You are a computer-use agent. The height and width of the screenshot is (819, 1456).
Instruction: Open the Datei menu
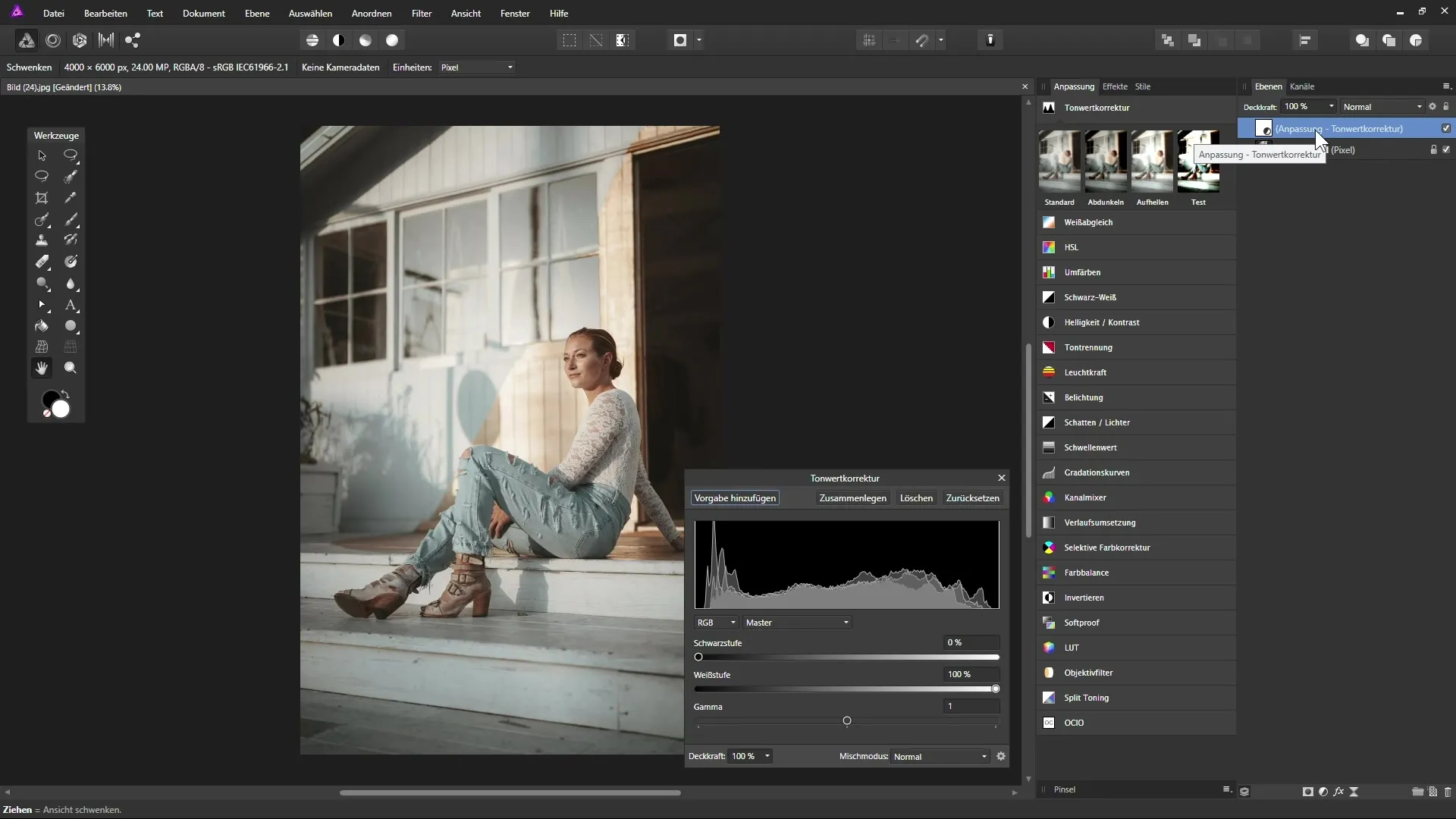click(54, 14)
